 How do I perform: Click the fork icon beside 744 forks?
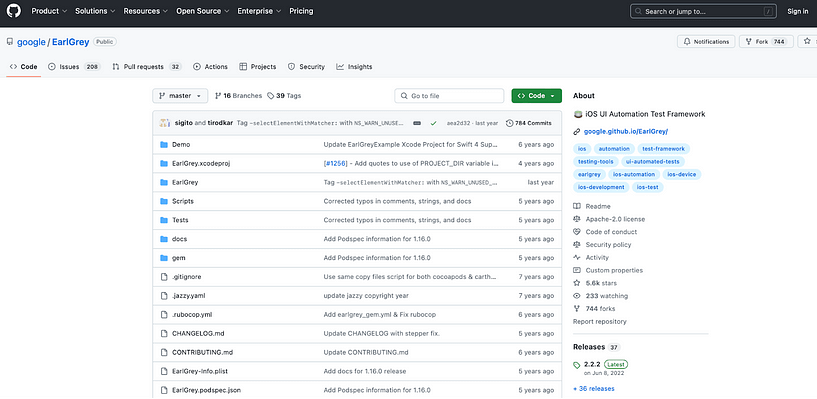[577, 309]
